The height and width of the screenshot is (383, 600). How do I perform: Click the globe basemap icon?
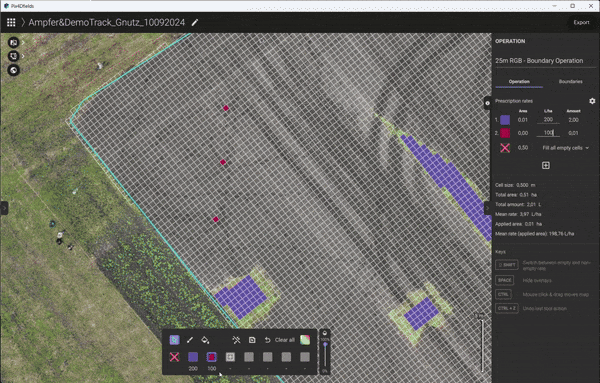14,70
